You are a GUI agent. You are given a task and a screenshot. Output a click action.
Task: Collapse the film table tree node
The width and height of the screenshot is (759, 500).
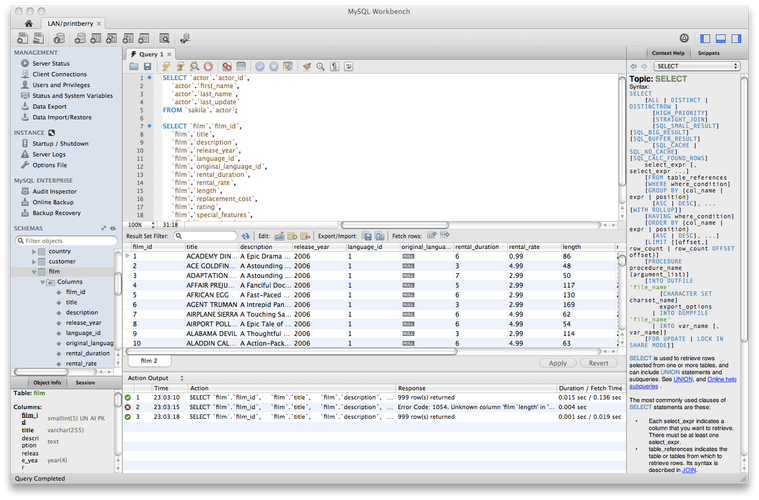click(34, 272)
